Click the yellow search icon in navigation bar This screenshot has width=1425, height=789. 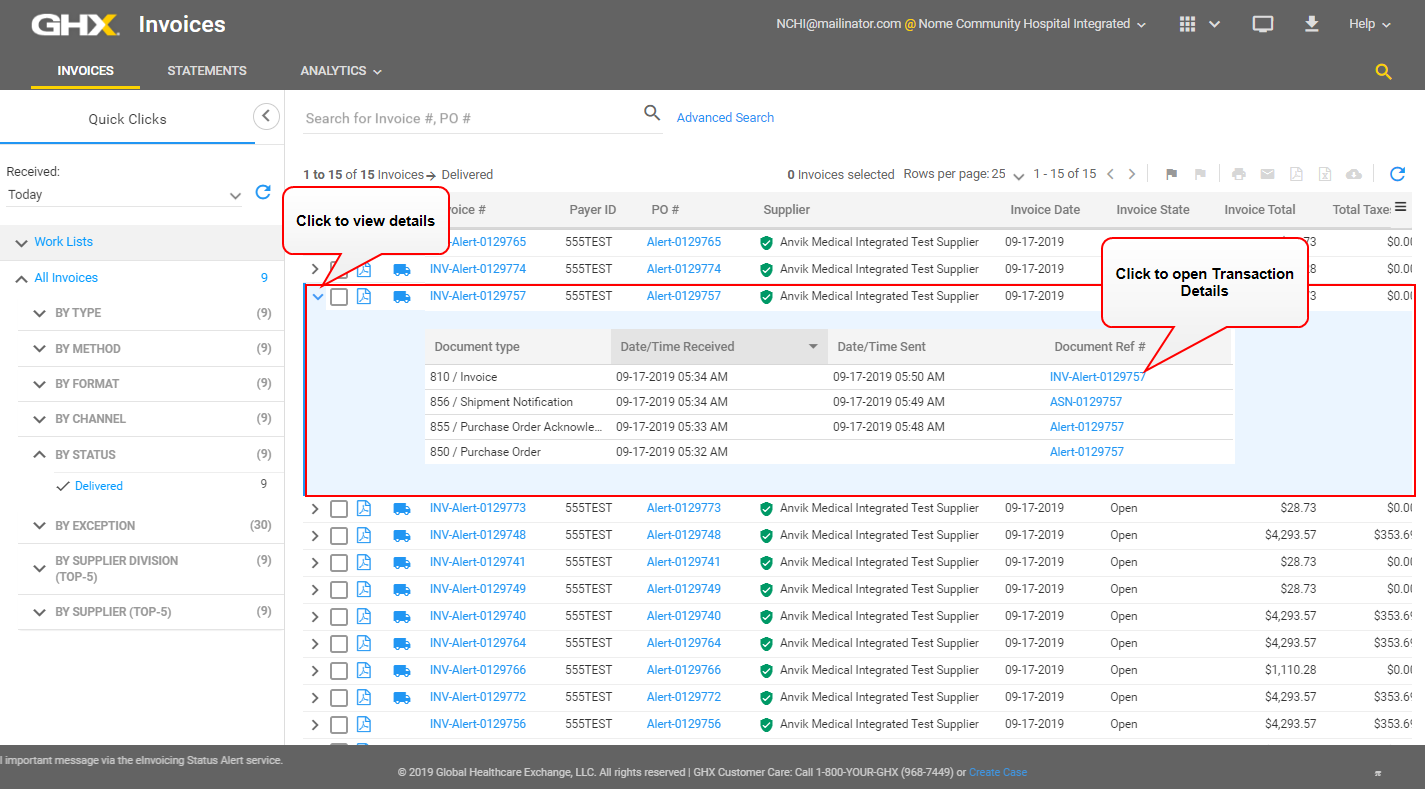click(1383, 72)
